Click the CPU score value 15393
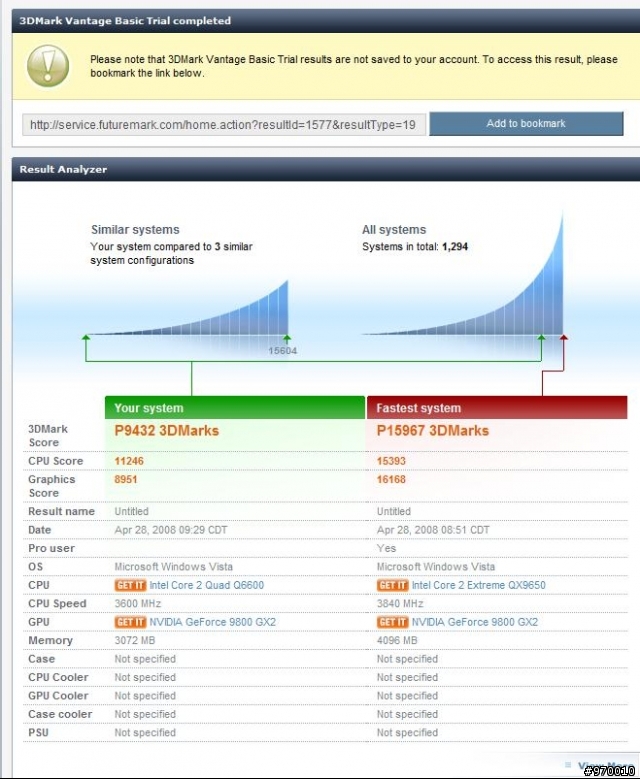The width and height of the screenshot is (640, 779). point(391,461)
